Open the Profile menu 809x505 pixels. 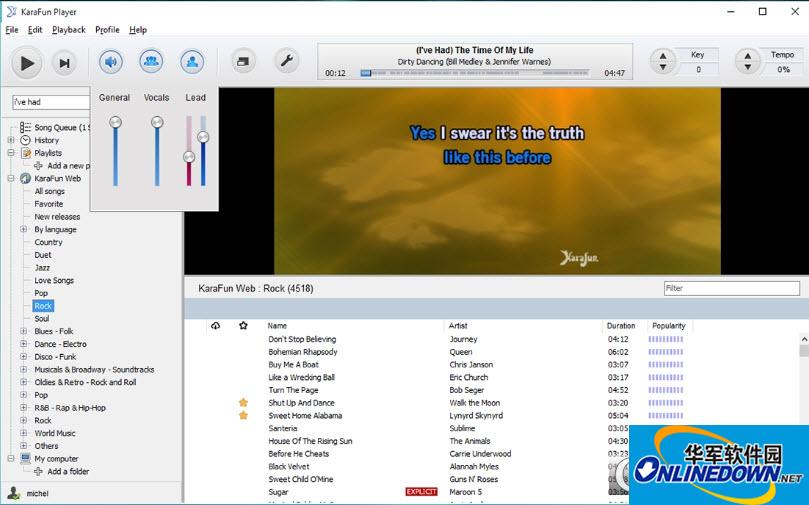pos(107,30)
